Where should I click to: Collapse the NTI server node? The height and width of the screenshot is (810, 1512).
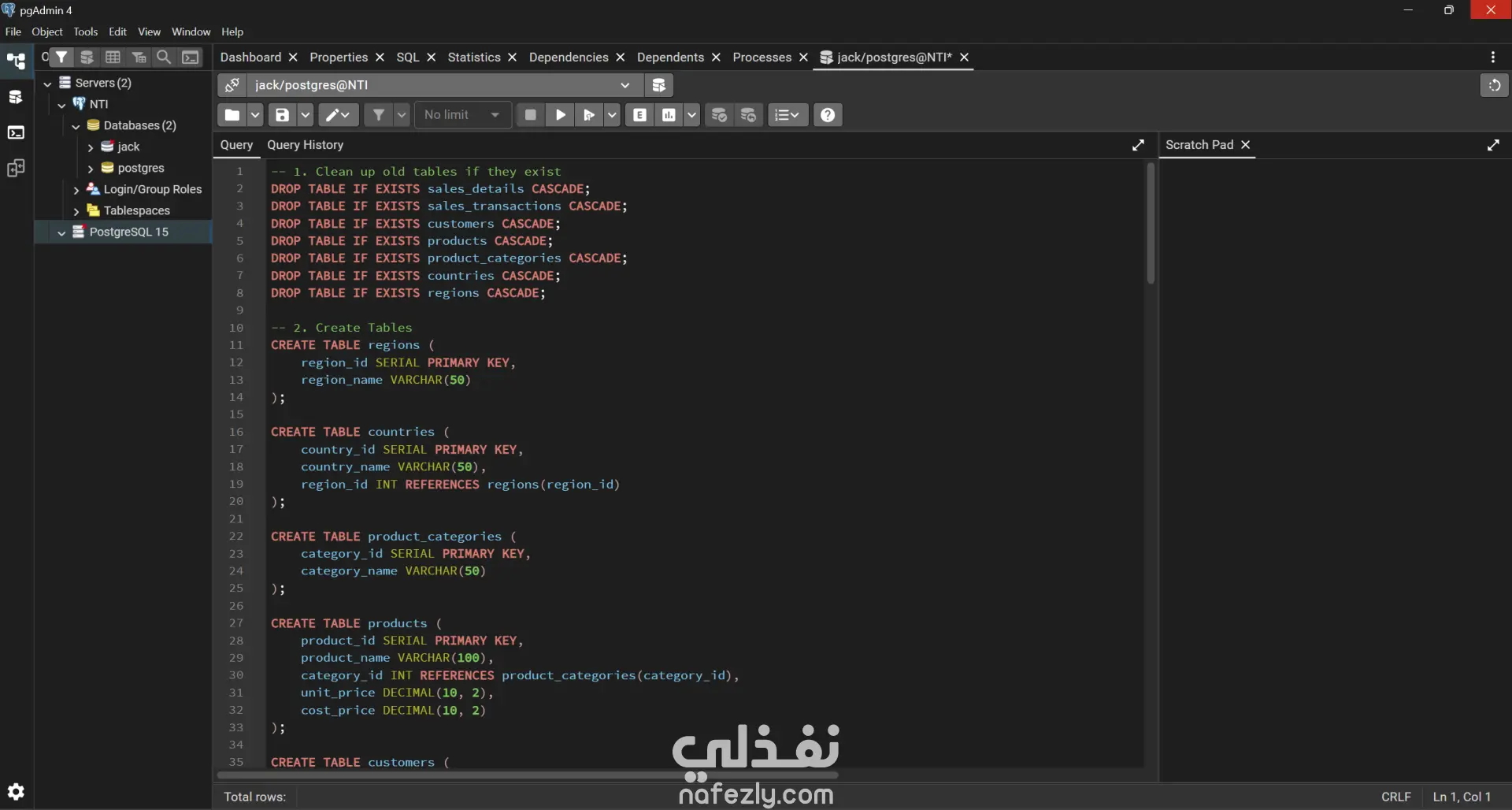point(61,104)
